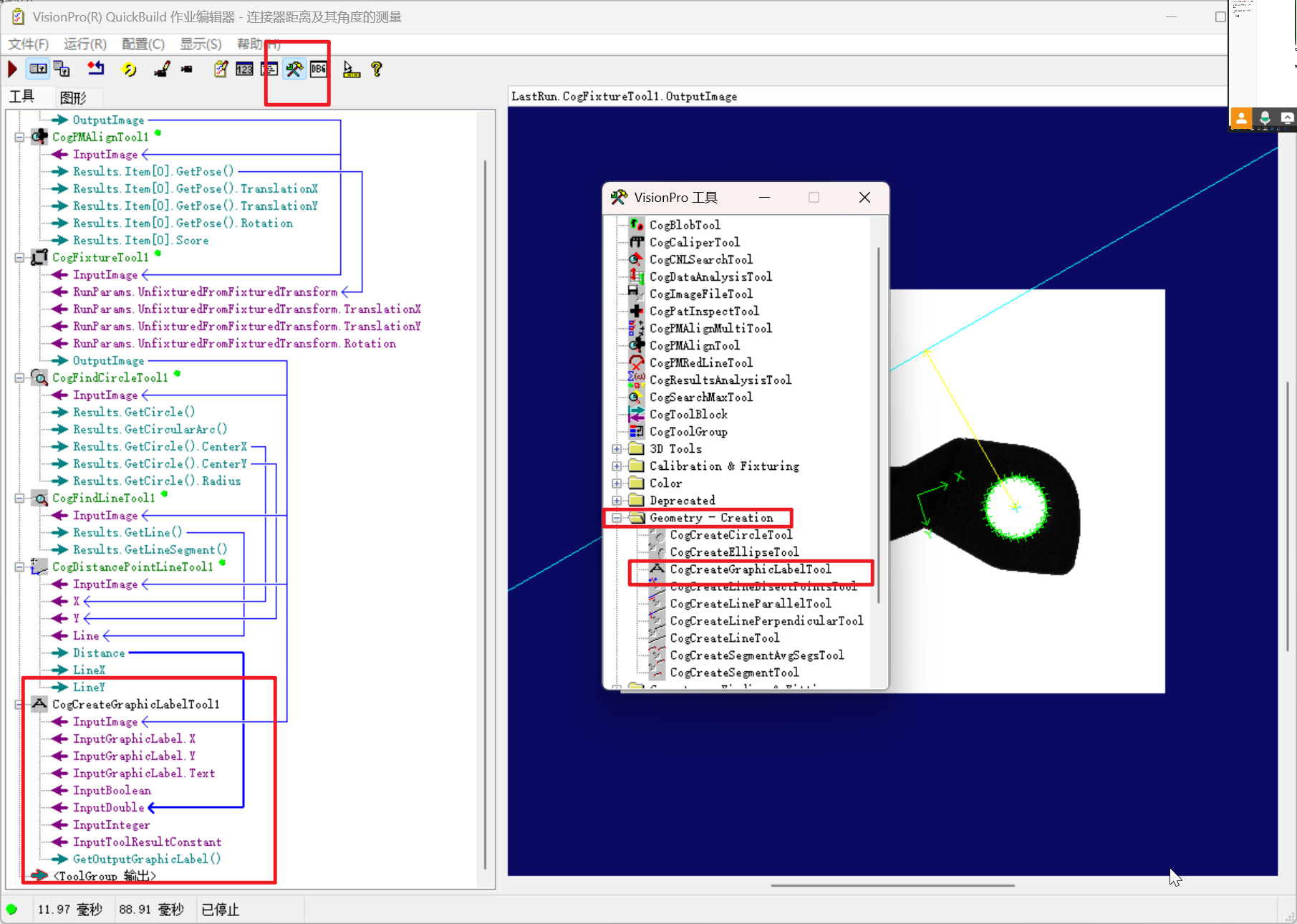The height and width of the screenshot is (924, 1297).
Task: Click the cursor and ruler measurement icon
Action: (x=352, y=69)
